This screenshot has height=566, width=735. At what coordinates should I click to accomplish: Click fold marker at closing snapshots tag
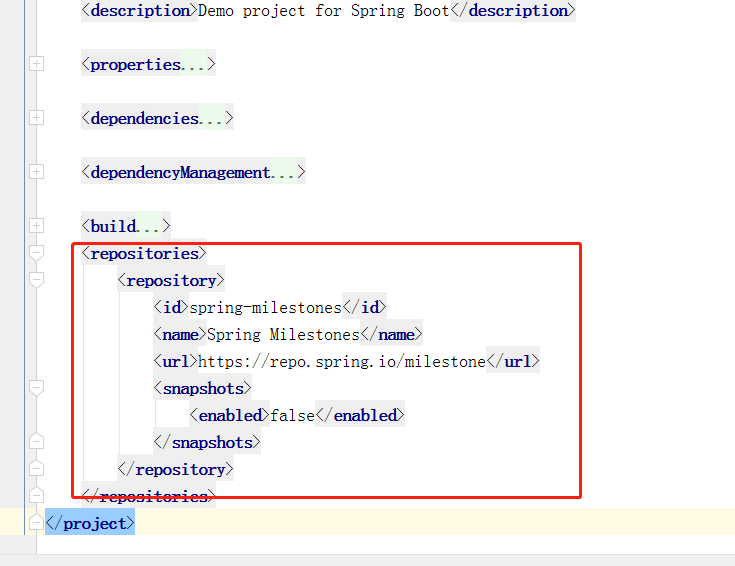point(37,441)
